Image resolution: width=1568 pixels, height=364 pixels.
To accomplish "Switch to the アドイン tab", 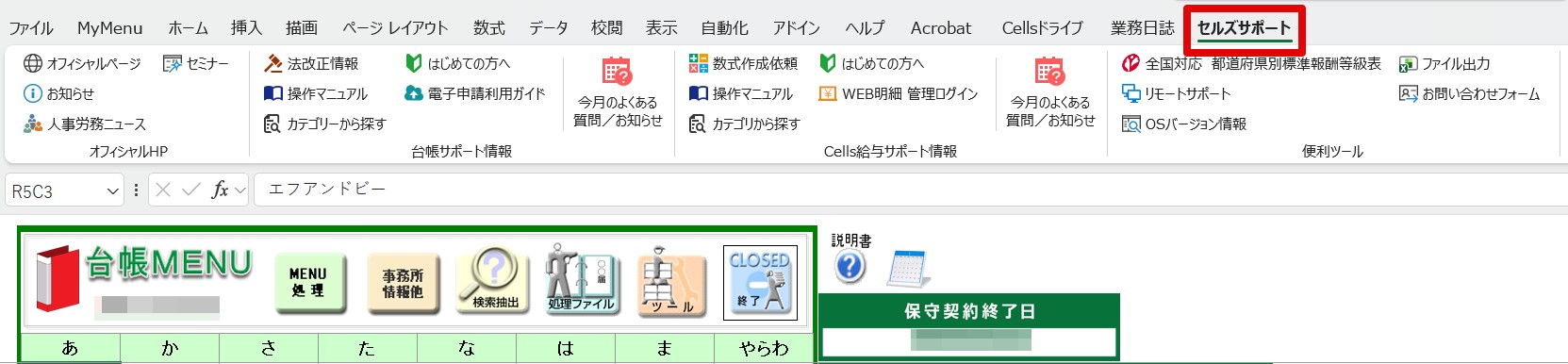I will click(x=796, y=28).
